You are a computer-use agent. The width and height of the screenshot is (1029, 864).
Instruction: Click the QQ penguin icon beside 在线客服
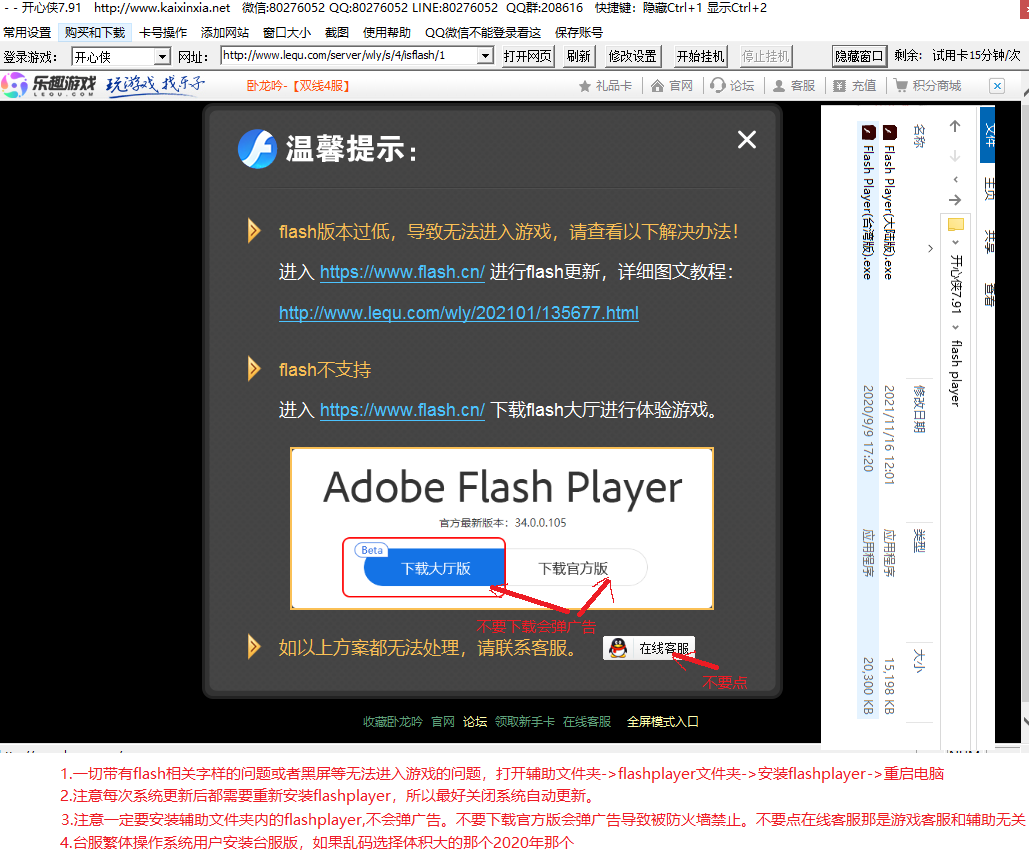tap(618, 648)
